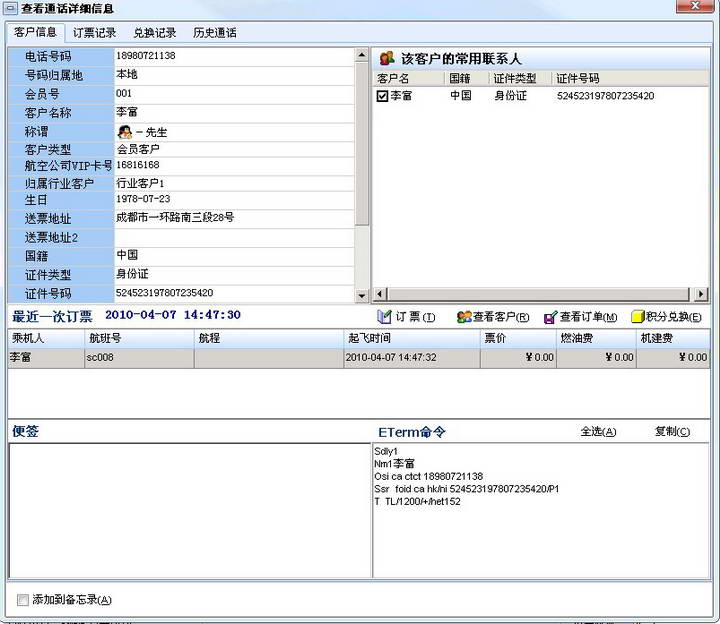Click the 查看客户 people icon
The image size is (720, 624).
(464, 317)
